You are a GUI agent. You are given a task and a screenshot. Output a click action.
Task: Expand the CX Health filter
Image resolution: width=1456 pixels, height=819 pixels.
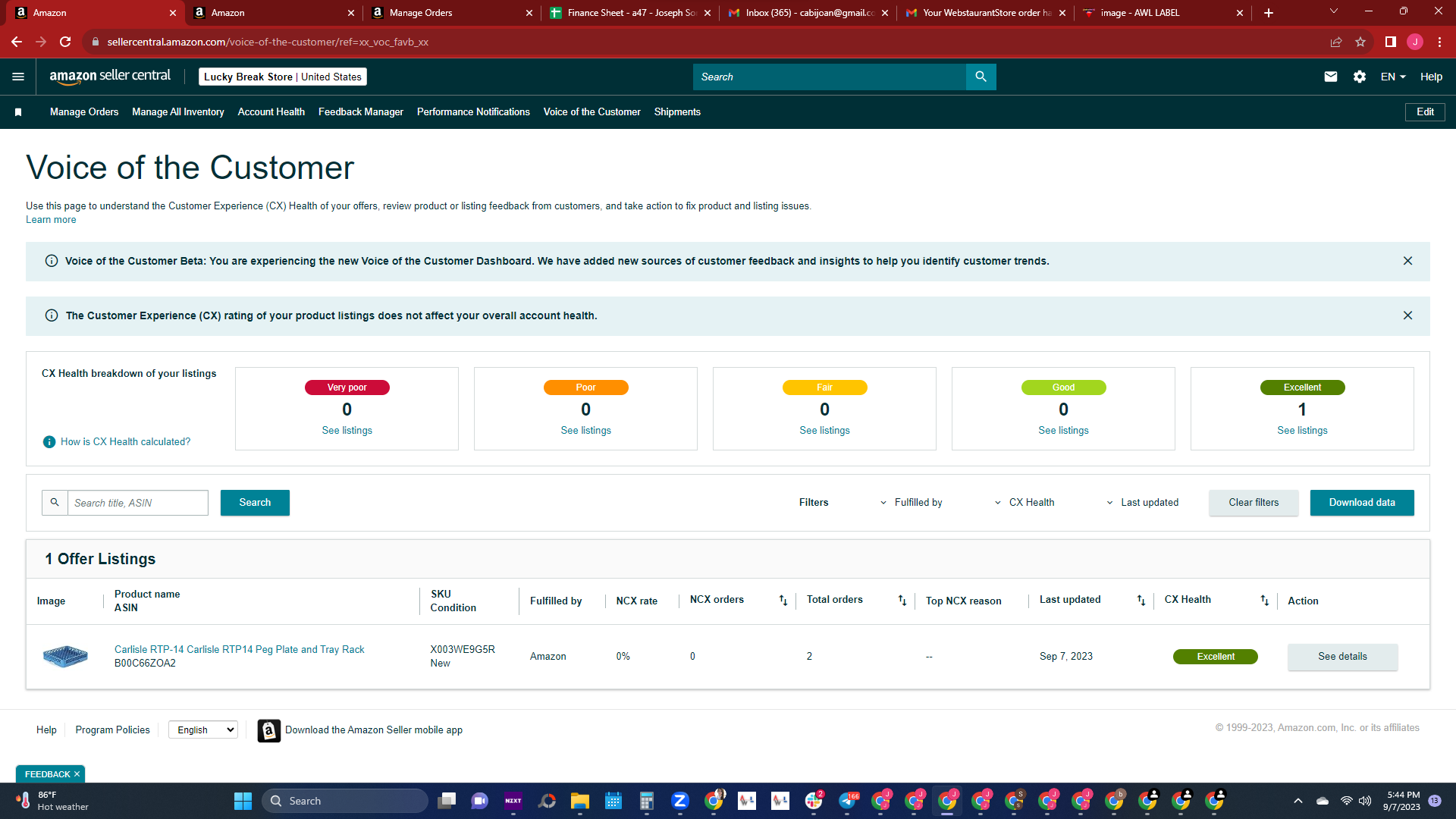(1024, 503)
